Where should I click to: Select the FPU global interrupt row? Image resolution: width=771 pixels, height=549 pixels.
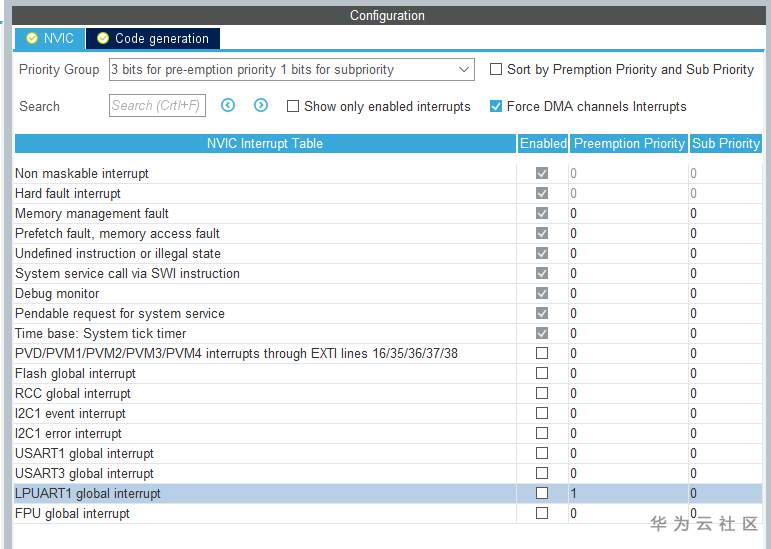pyautogui.click(x=388, y=514)
